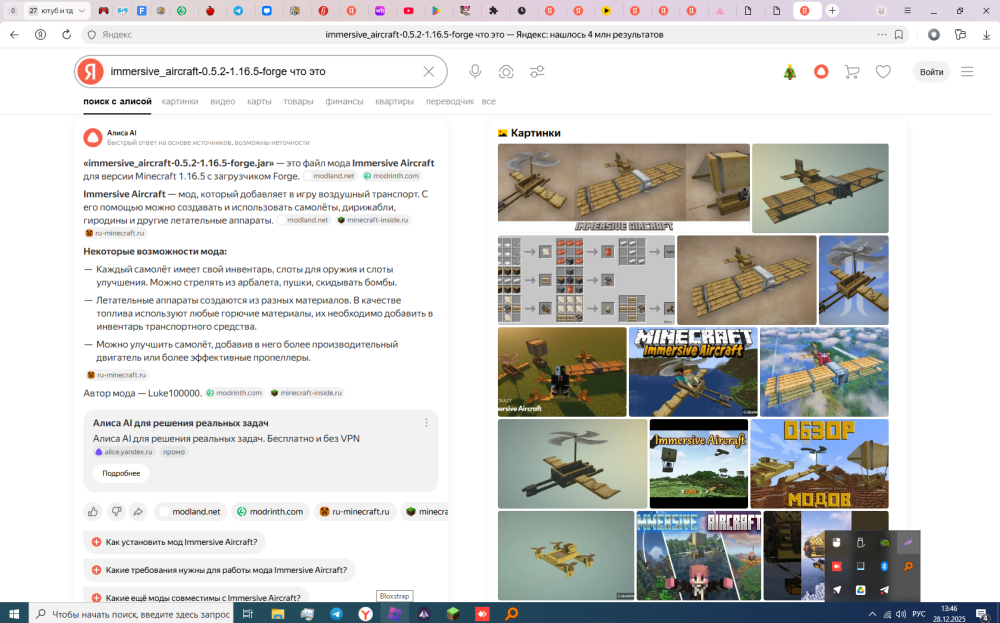1000x623 pixels.
Task: Open File Explorer from the taskbar
Action: coord(277,614)
